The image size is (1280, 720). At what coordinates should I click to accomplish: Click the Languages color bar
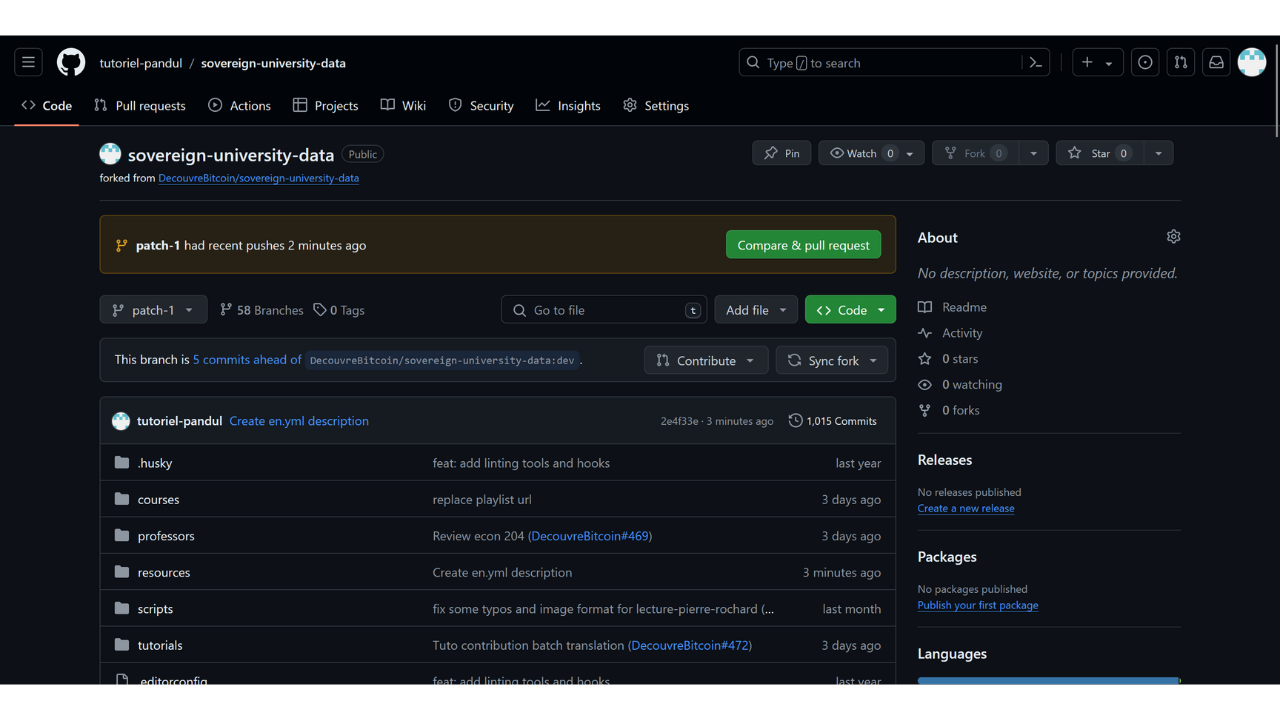coord(1048,681)
